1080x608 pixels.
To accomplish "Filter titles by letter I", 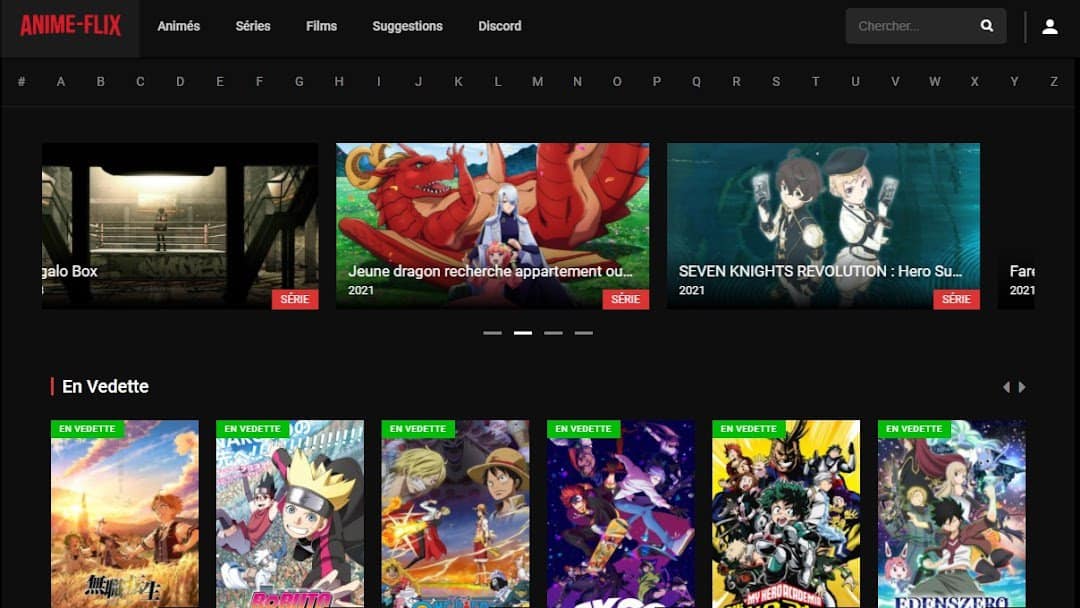I will (378, 81).
